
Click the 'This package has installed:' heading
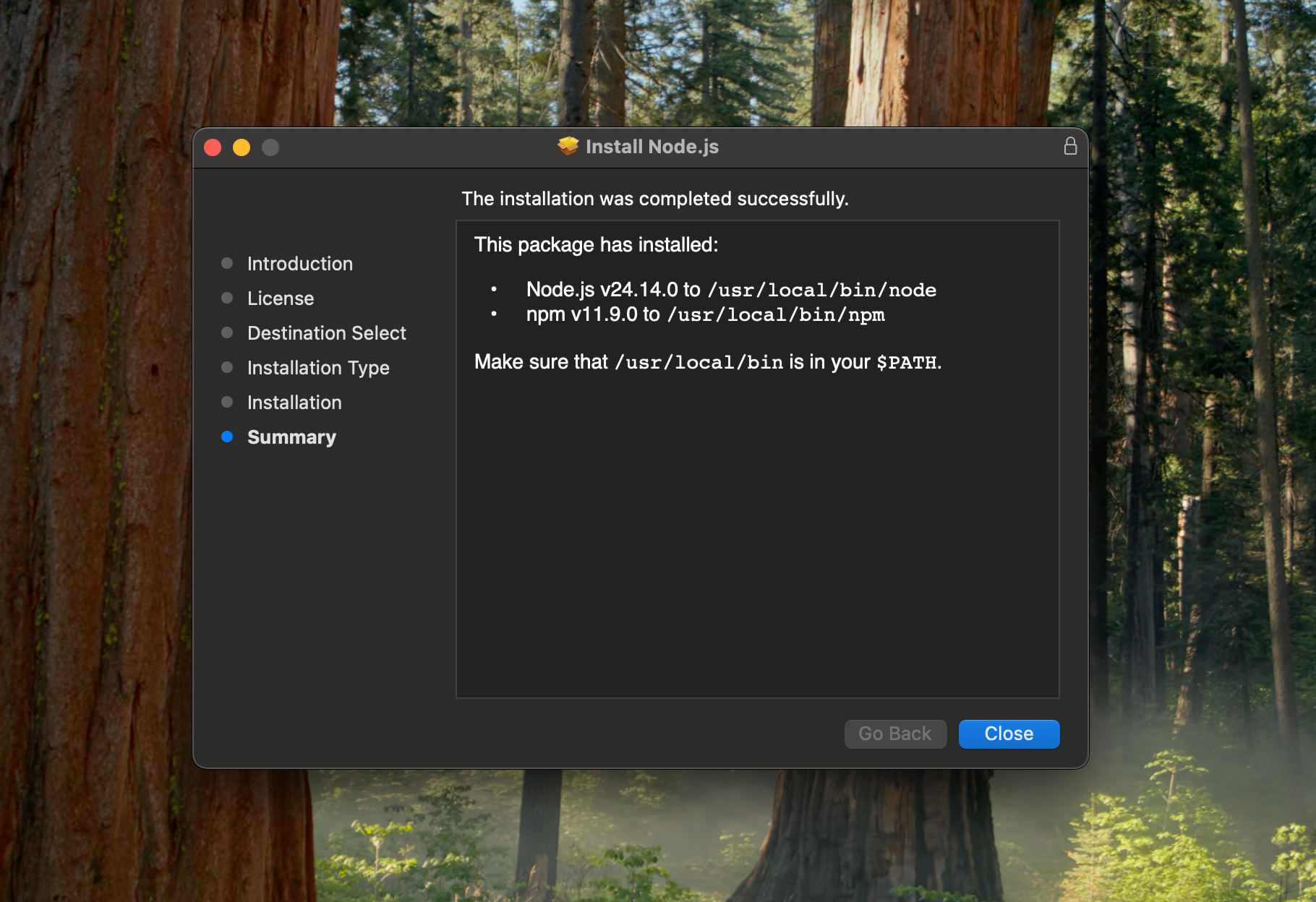click(597, 245)
